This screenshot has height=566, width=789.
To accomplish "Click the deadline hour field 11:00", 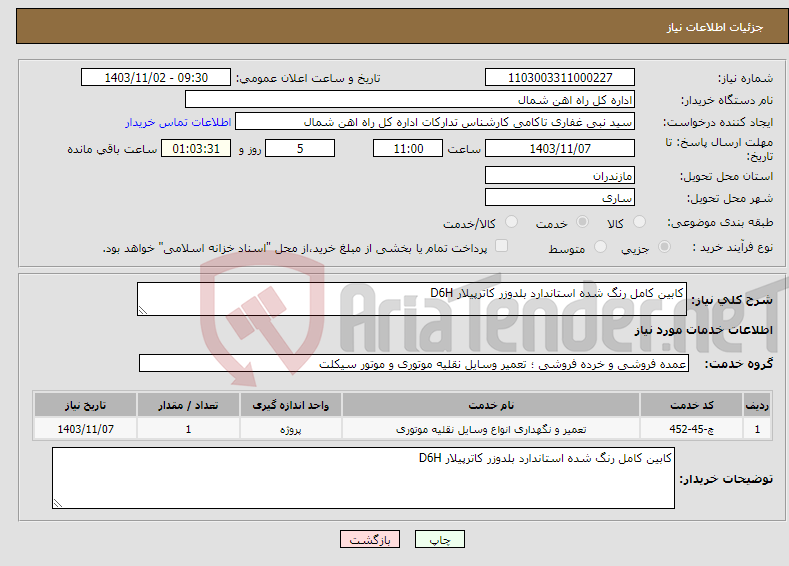I will (x=408, y=148).
